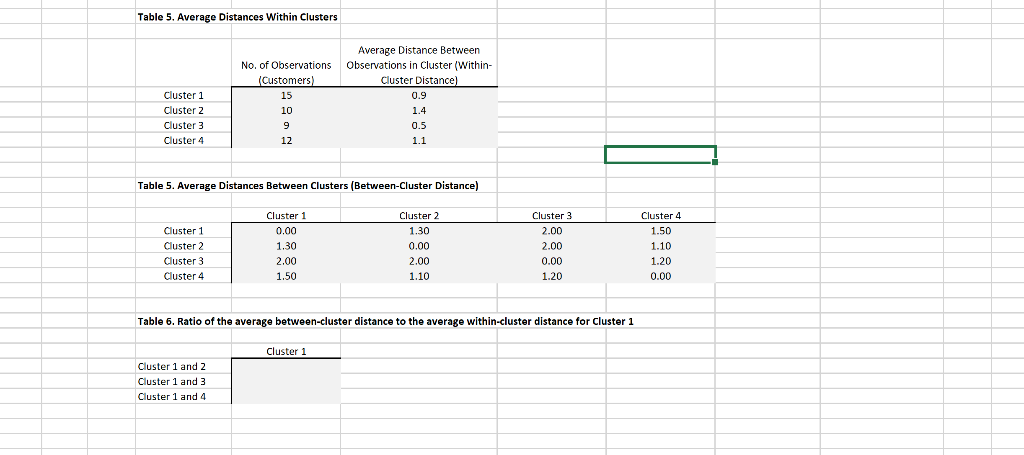
Task: Select the 0.00 cell for Cluster 2 versus Cluster 2
Action: point(419,246)
